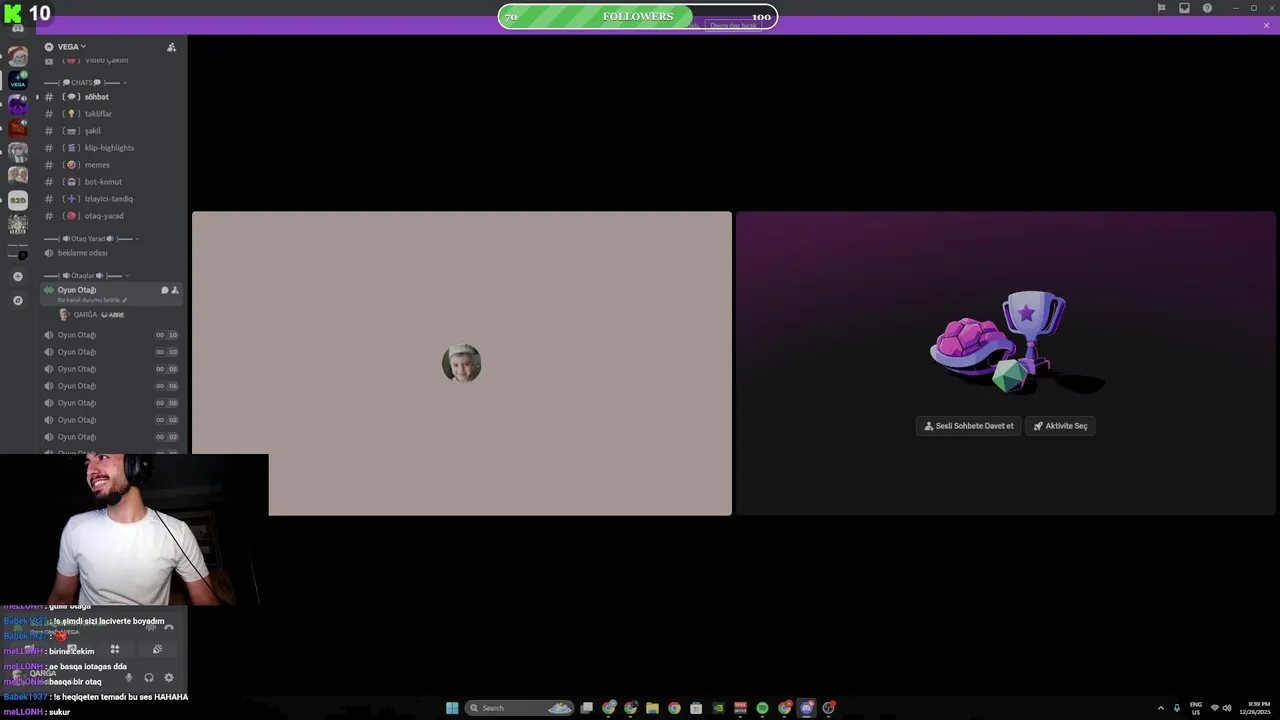Click the Add a Server plus icon
Screen dimensions: 1280x720
[x=18, y=276]
